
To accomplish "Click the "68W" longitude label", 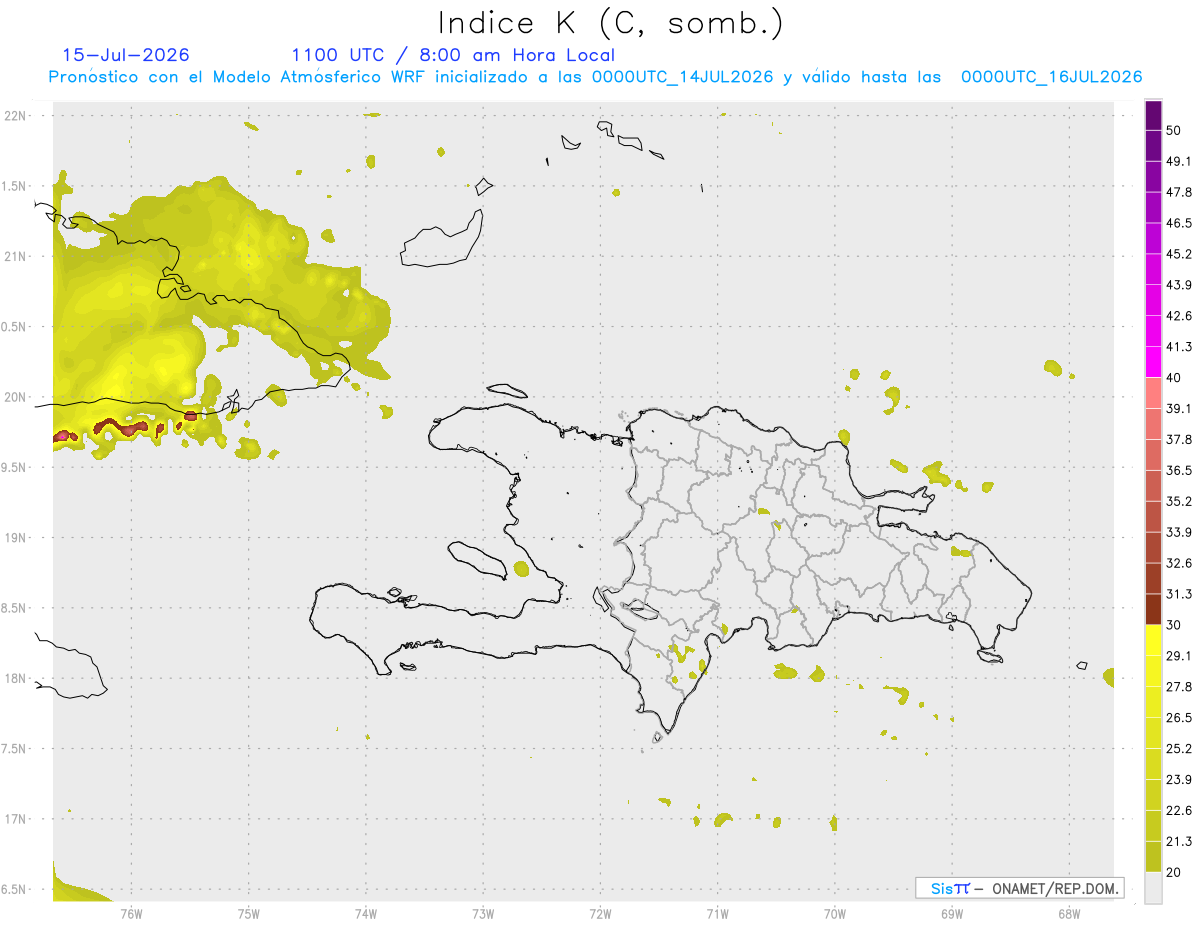I will click(x=1068, y=913).
